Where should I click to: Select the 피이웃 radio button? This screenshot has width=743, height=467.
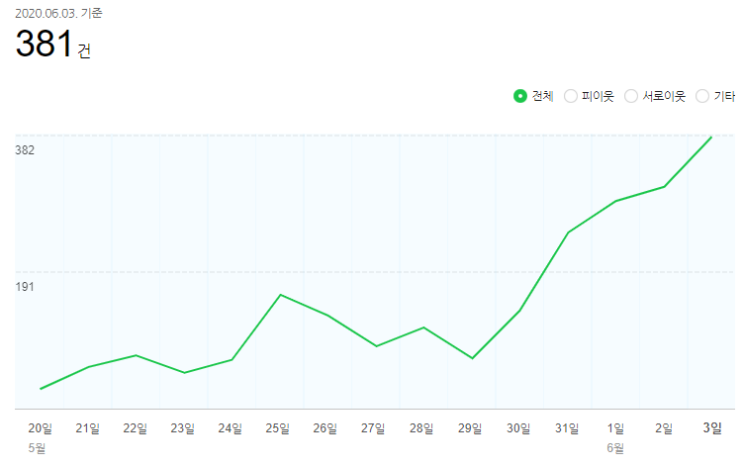pyautogui.click(x=571, y=96)
